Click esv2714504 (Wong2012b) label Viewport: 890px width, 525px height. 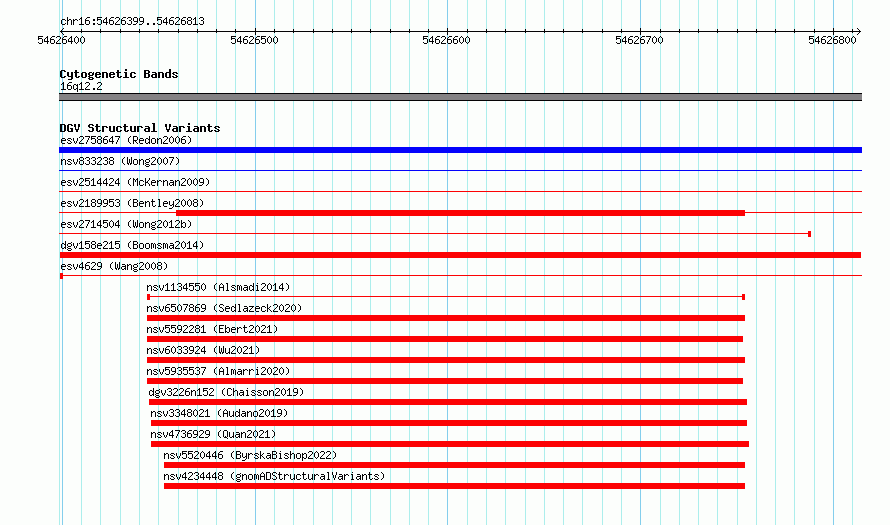[126, 224]
